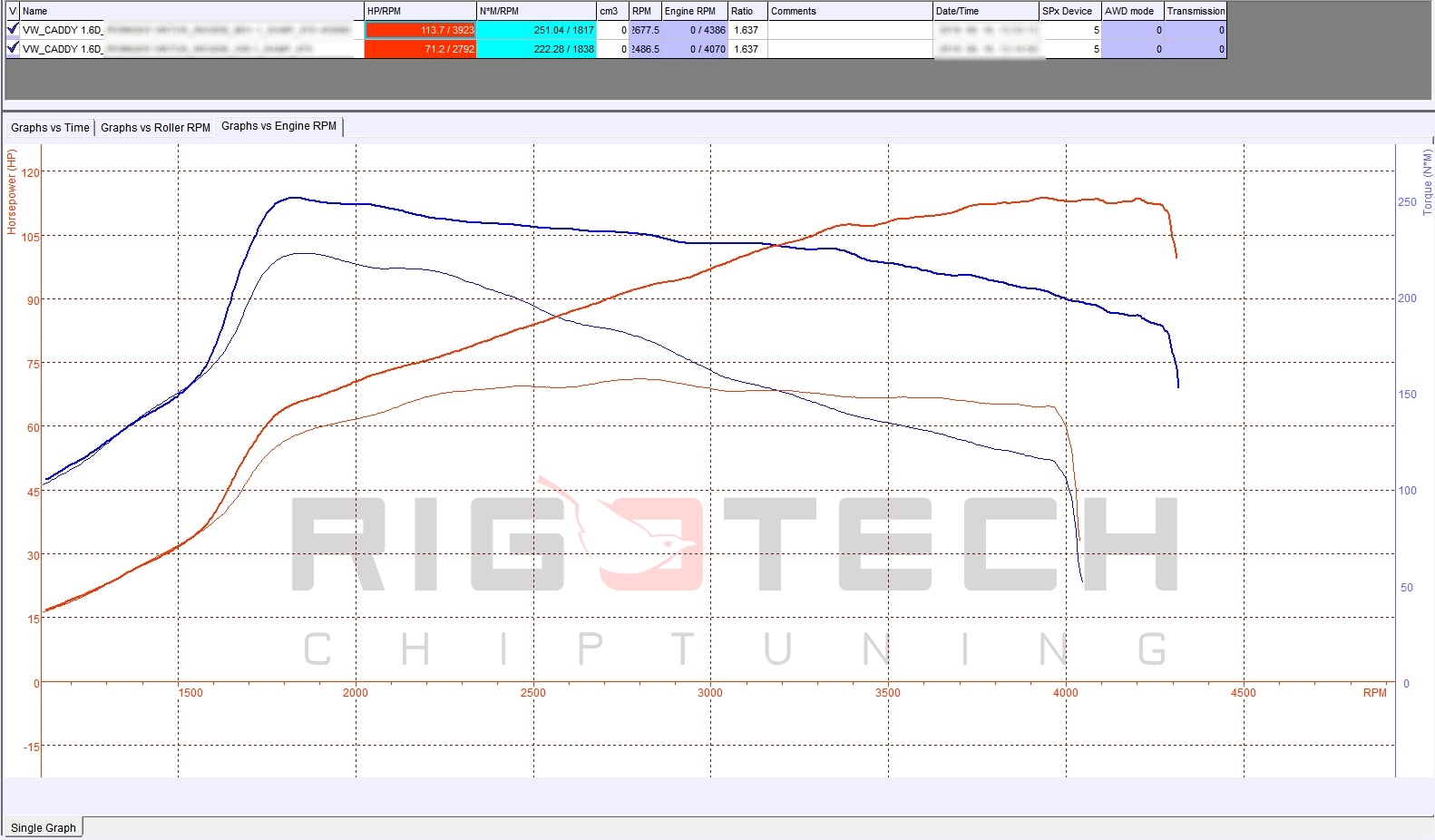Sort by the Name column header
This screenshot has width=1435, height=840.
(x=191, y=11)
